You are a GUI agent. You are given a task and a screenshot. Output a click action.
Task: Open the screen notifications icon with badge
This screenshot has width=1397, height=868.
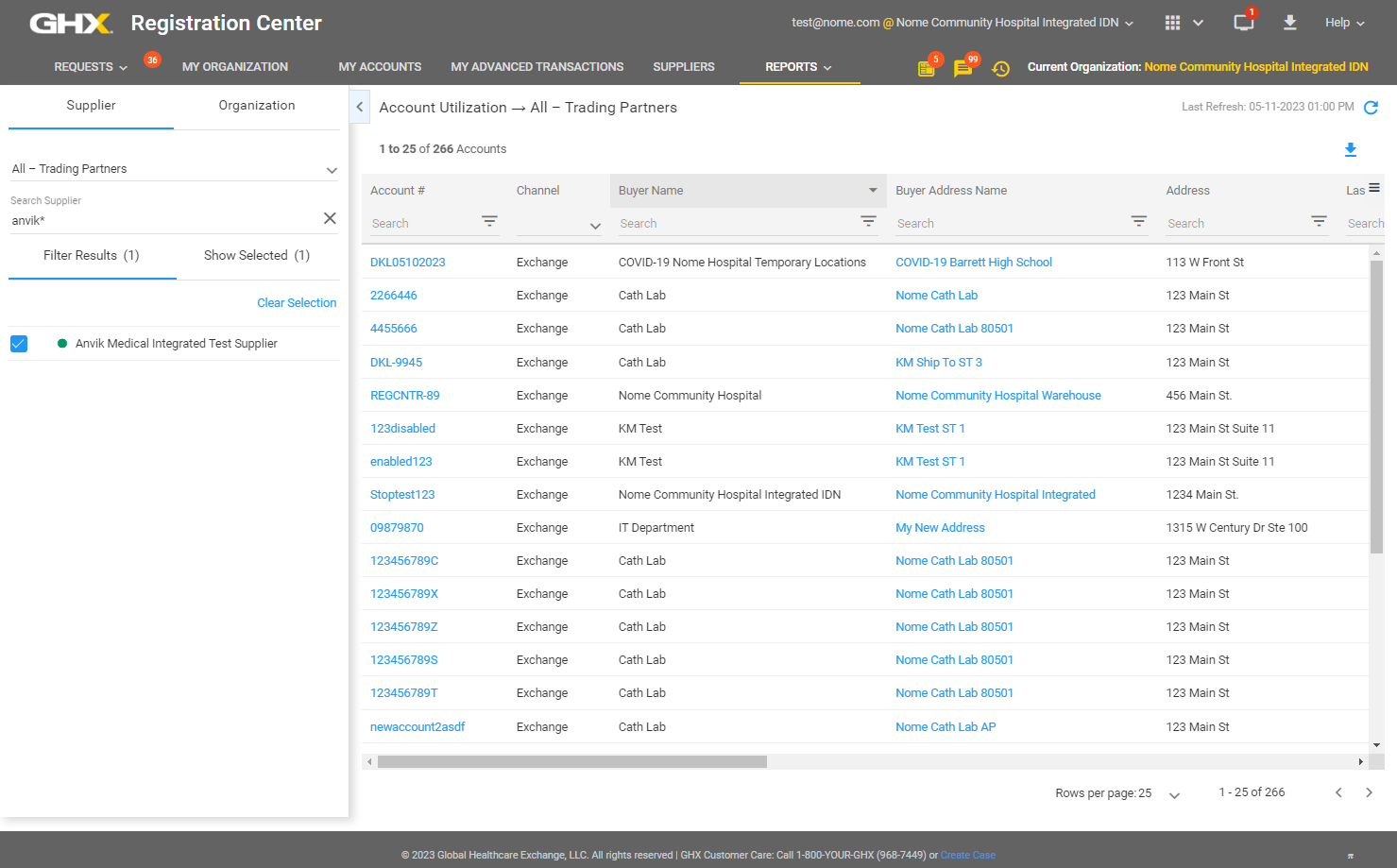click(x=1243, y=23)
